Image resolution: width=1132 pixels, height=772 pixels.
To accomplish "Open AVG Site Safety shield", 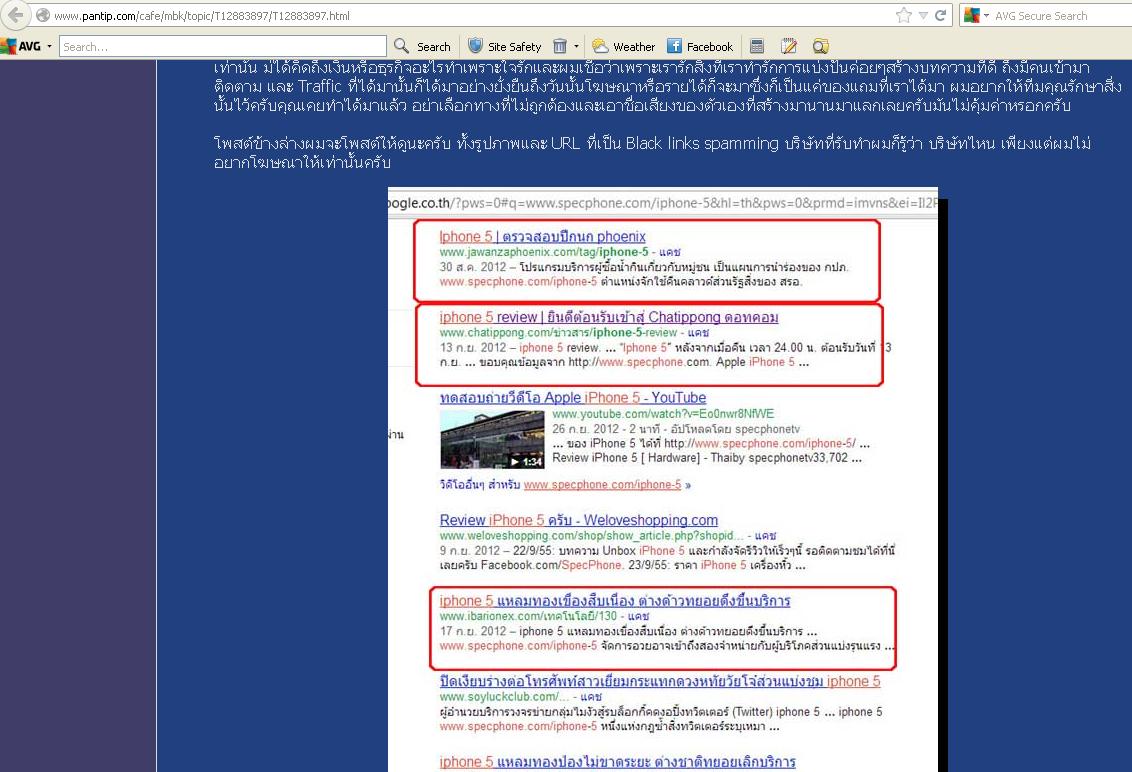I will tap(505, 46).
